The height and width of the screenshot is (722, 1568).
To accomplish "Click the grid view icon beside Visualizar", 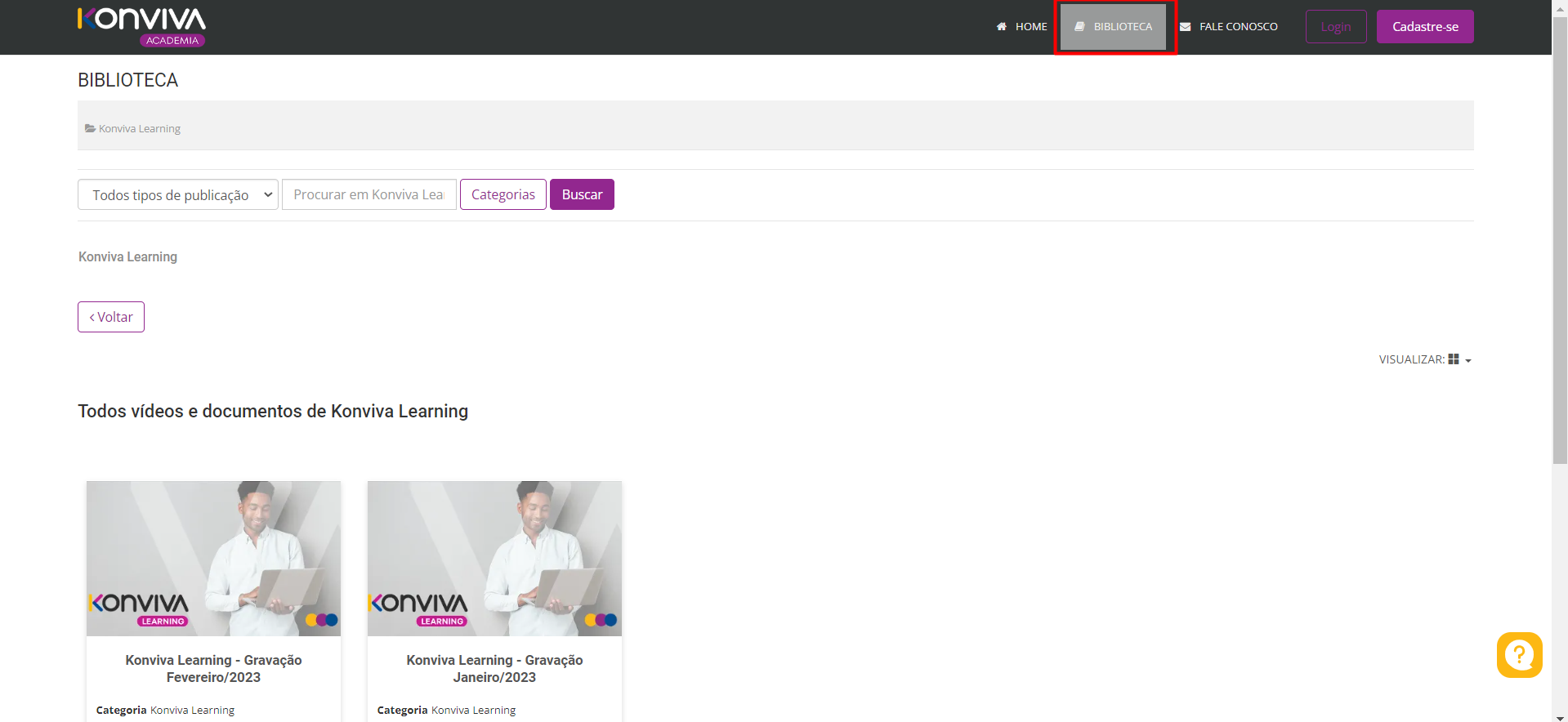I will click(1454, 359).
